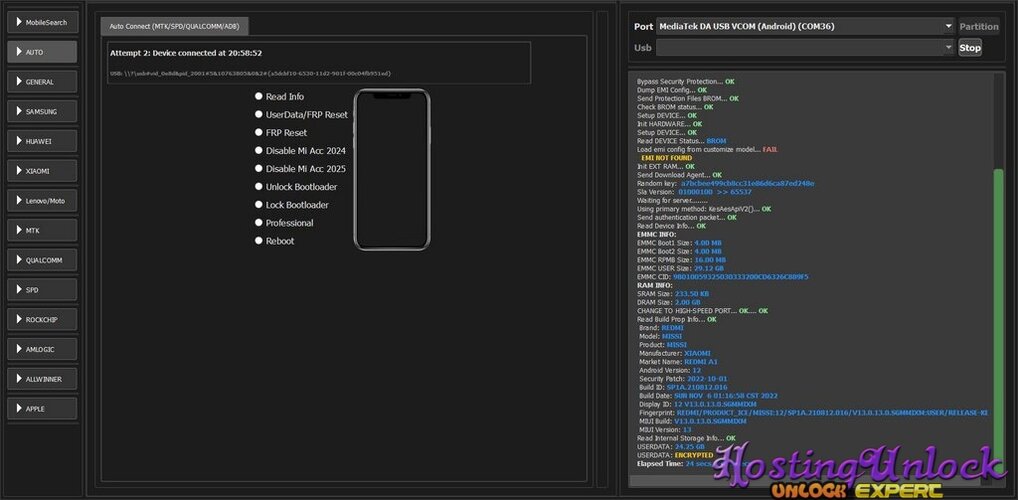Open the MobileSearch sidebar section

42,22
